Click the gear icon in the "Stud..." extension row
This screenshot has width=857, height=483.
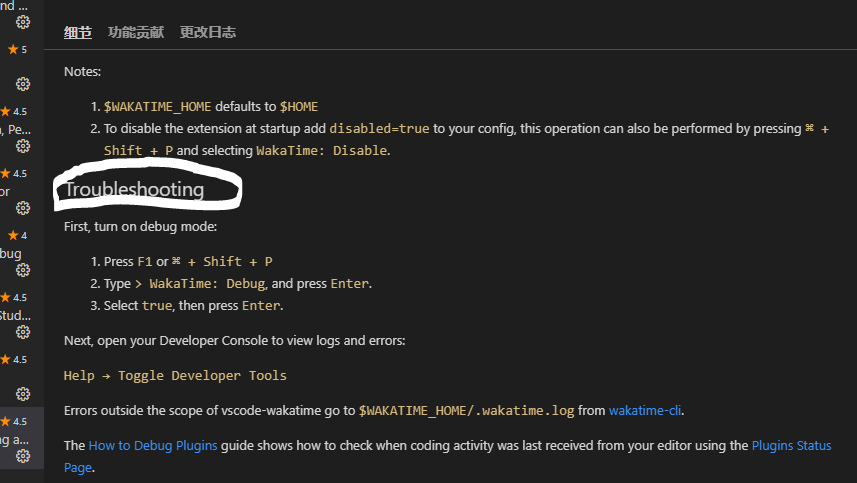pos(23,332)
